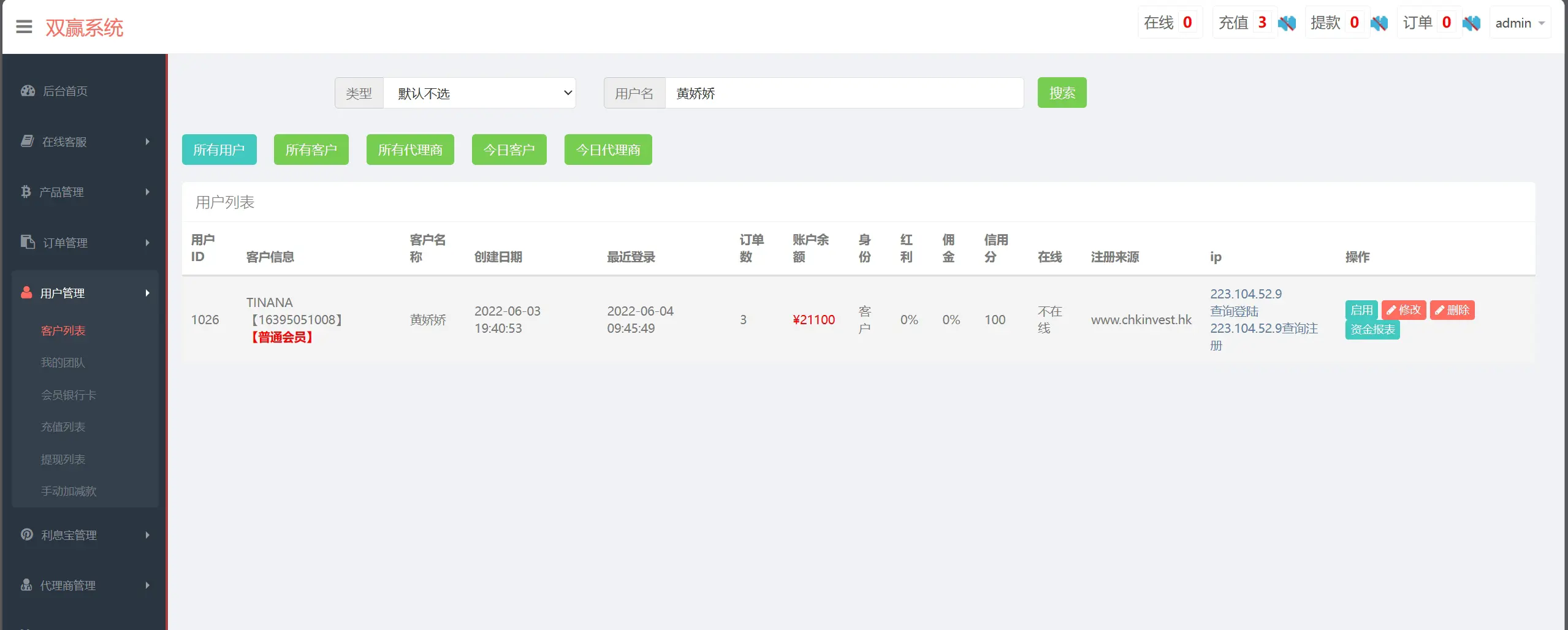Expand the 代理商管理 submenu arrow
The image size is (1568, 630).
pyautogui.click(x=147, y=585)
